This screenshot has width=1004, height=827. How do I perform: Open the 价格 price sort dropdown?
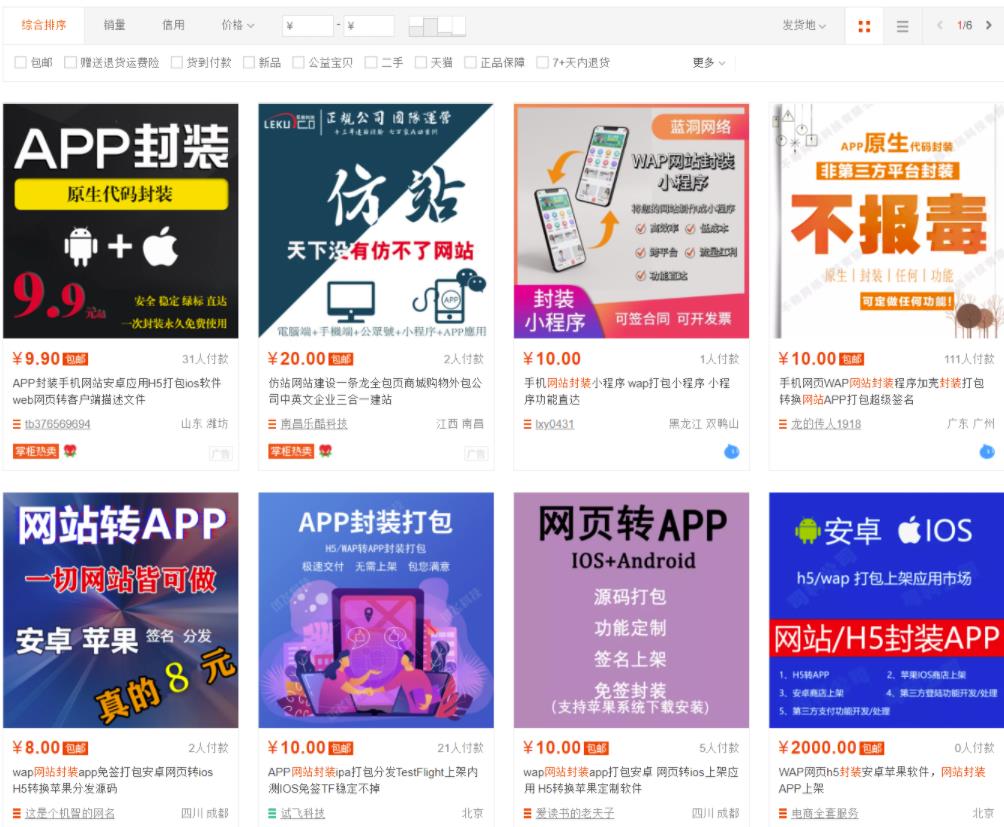232,25
